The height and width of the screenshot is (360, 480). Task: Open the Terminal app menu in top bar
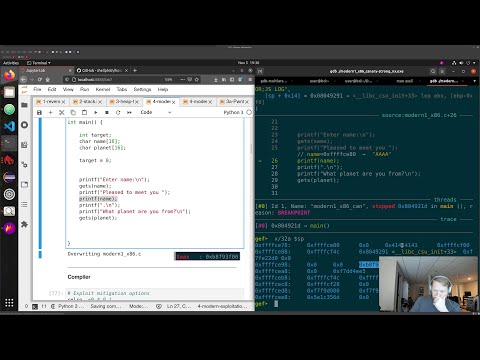click(x=39, y=63)
